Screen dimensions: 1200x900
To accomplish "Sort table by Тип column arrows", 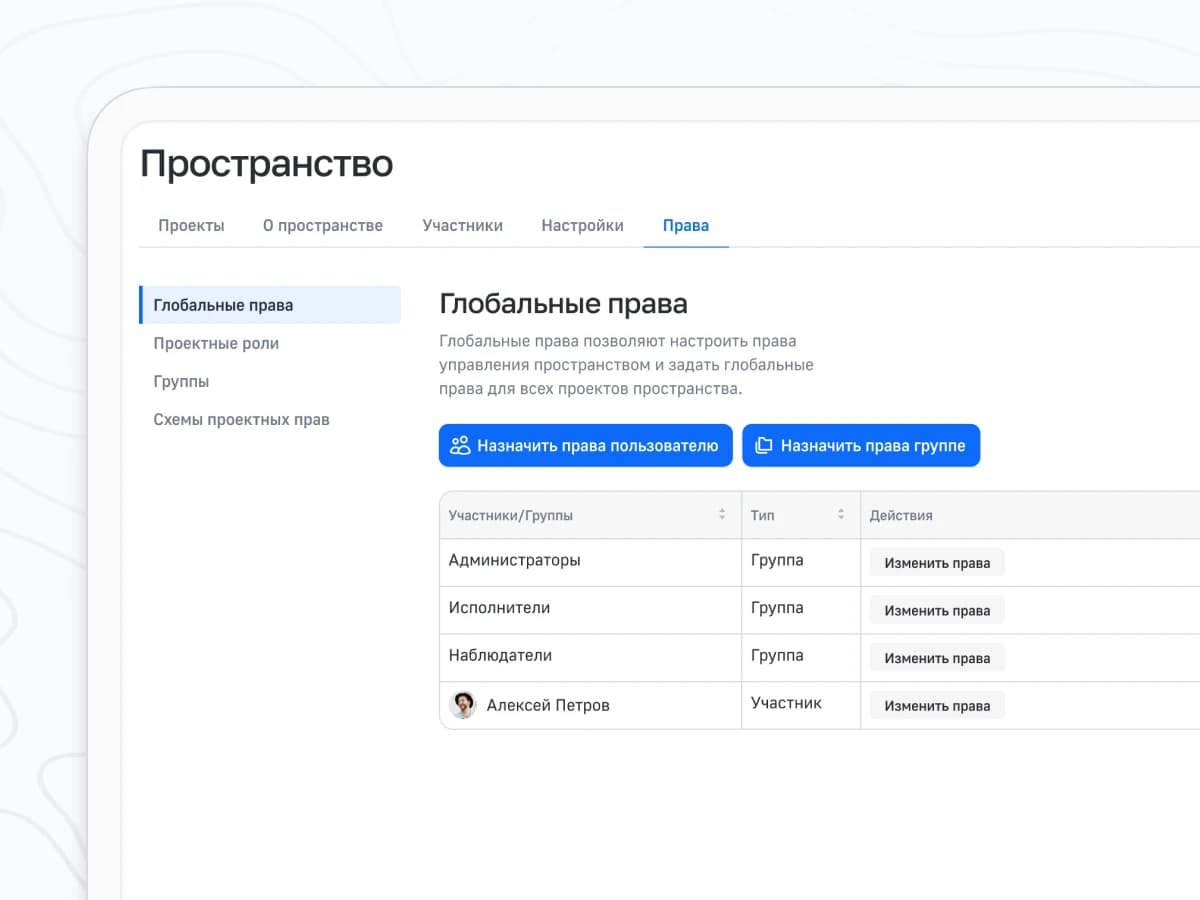I will (x=841, y=515).
